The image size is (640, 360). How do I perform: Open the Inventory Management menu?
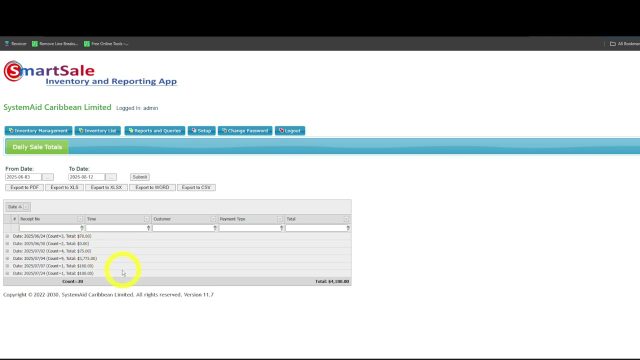coord(38,131)
